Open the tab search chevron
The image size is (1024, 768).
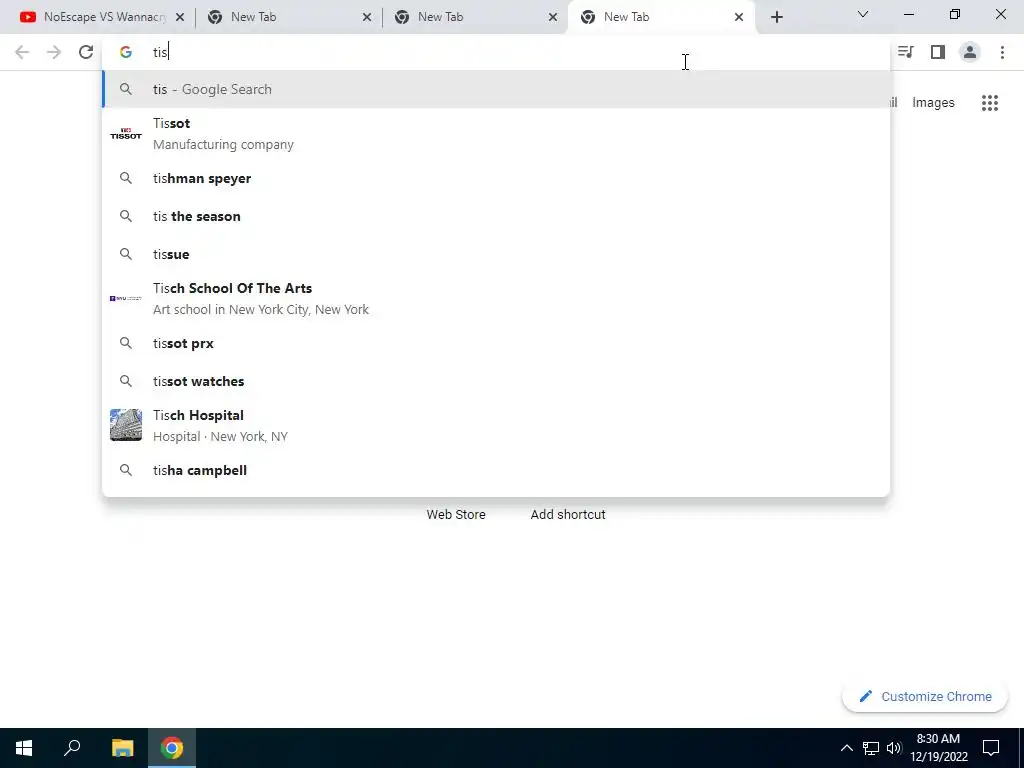click(863, 14)
